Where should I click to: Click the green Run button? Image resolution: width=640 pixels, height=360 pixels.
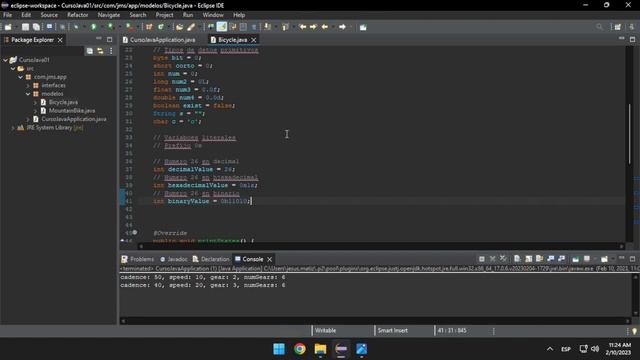(93, 27)
